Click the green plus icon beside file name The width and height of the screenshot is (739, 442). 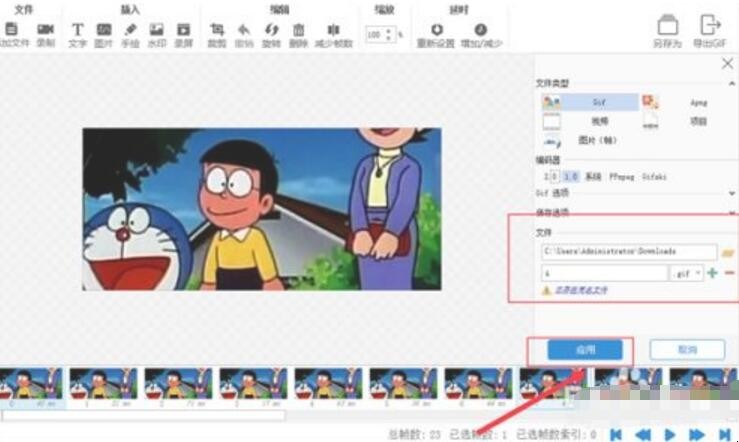click(x=712, y=273)
